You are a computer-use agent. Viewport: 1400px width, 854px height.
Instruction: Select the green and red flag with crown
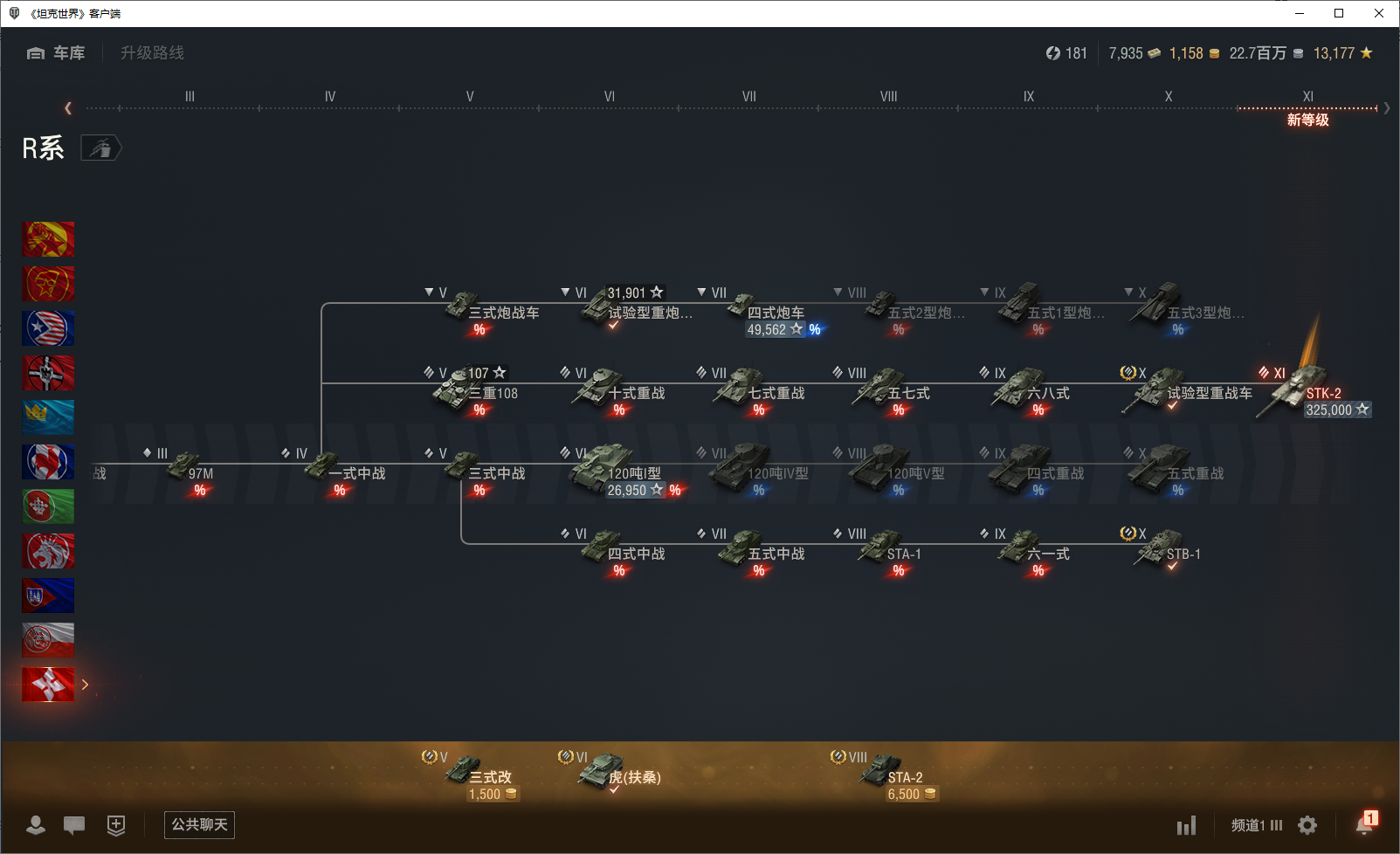[48, 506]
